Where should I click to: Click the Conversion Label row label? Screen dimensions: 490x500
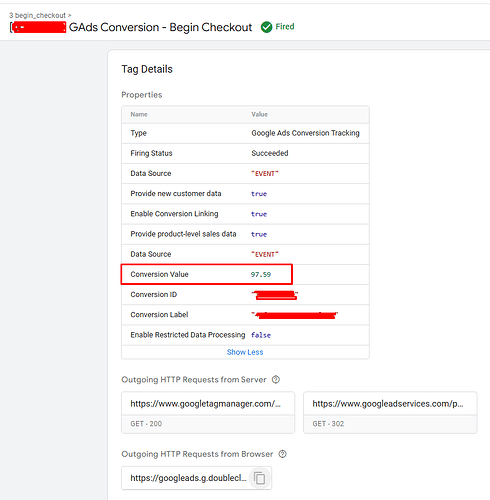coord(159,315)
